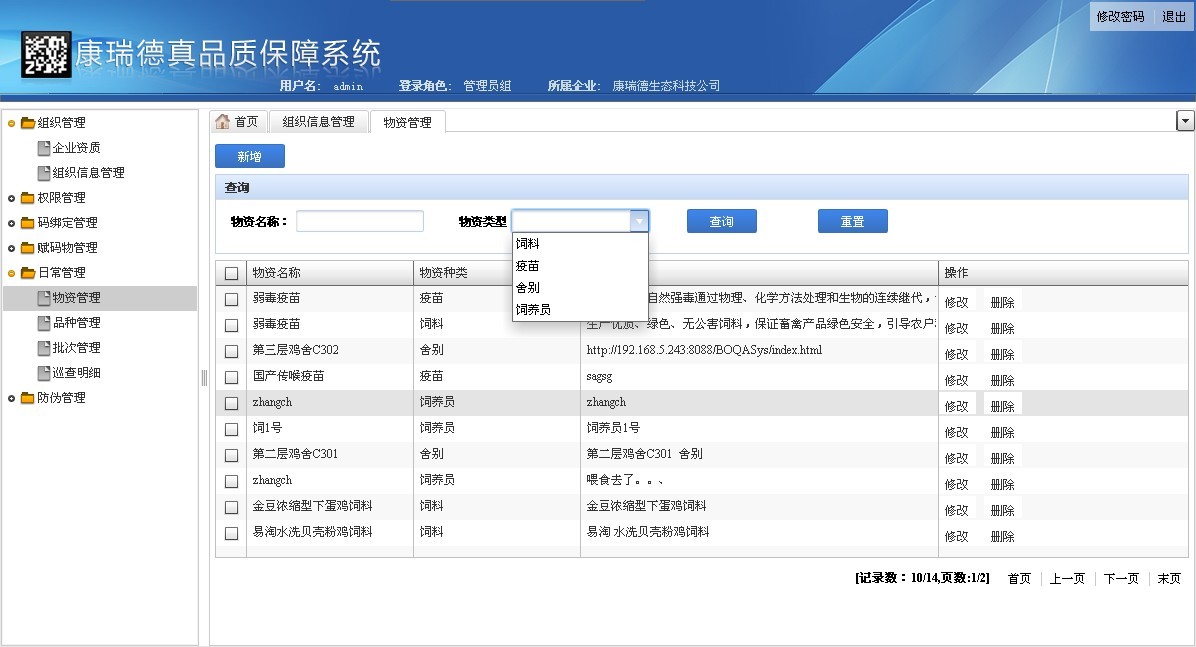Check the first 弱毒疫苗 row with type 疫苗

tap(232, 300)
